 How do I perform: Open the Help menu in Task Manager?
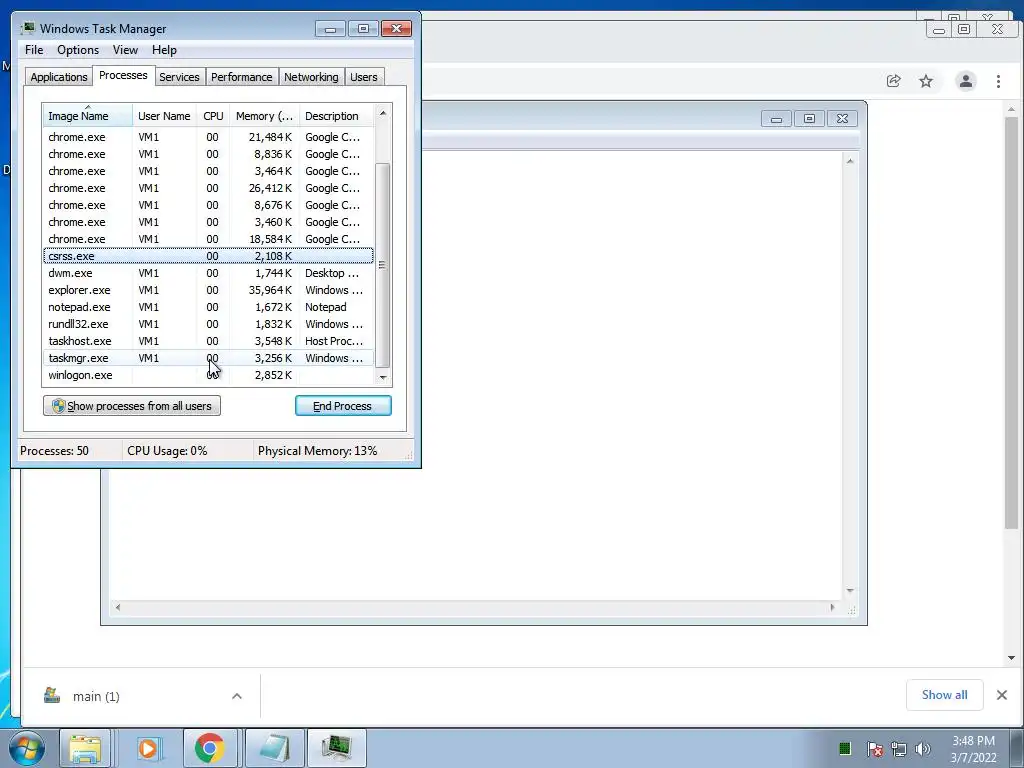[164, 50]
